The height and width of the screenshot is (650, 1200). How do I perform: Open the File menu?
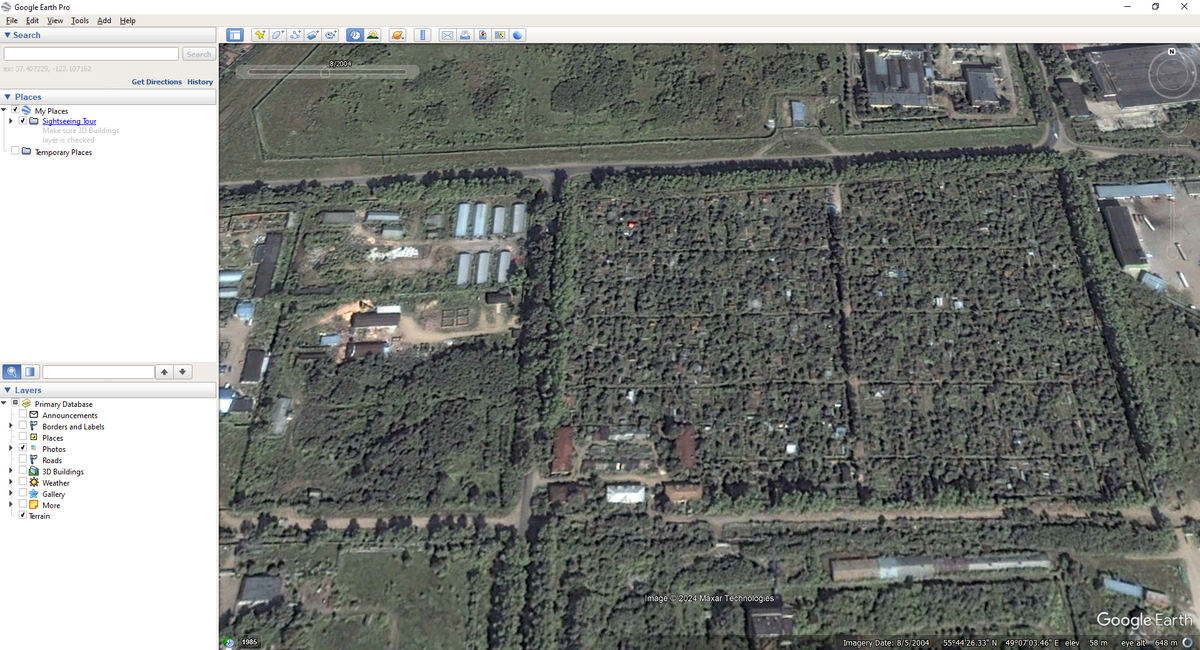(x=12, y=20)
